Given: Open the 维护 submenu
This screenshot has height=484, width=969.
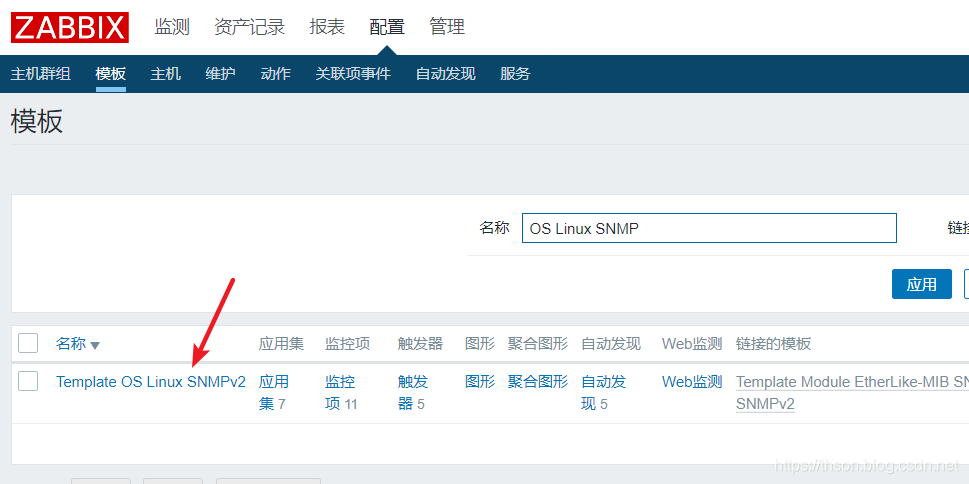Looking at the screenshot, I should click(x=221, y=74).
